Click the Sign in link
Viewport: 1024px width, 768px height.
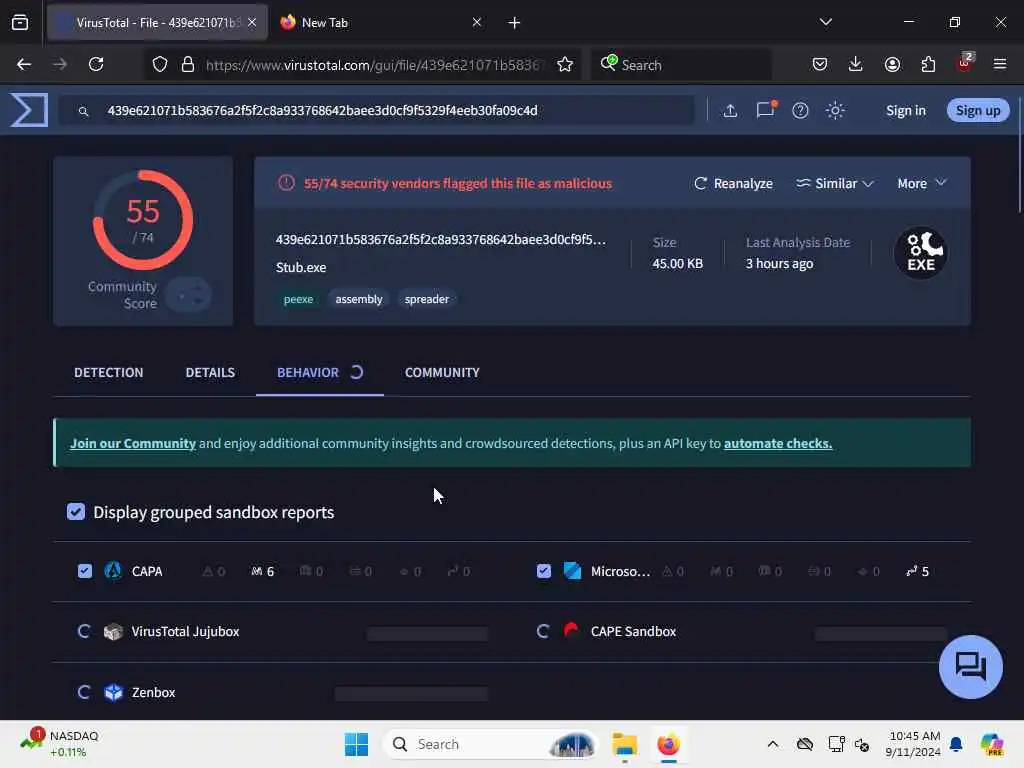click(x=905, y=110)
